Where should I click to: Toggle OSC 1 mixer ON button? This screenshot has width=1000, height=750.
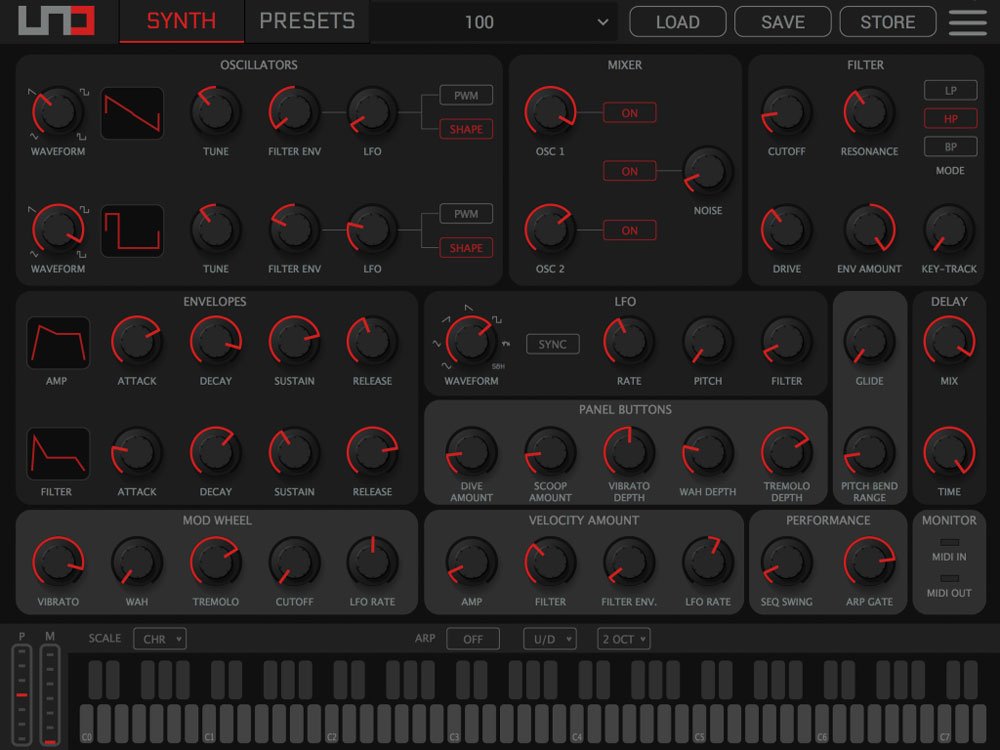click(629, 113)
